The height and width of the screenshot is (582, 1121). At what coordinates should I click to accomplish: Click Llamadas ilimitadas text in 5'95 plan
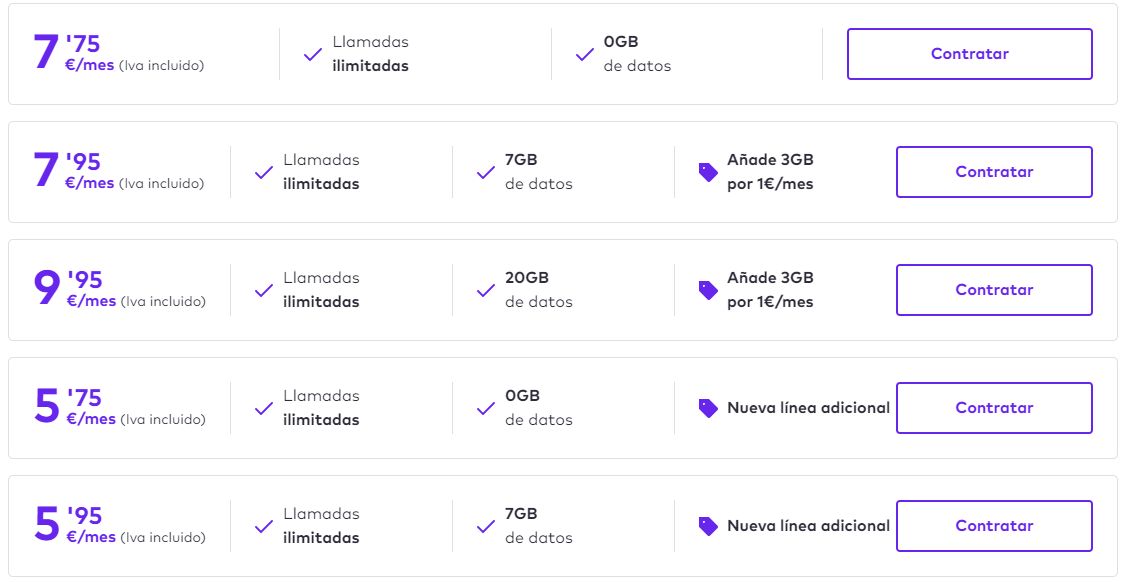[320, 526]
